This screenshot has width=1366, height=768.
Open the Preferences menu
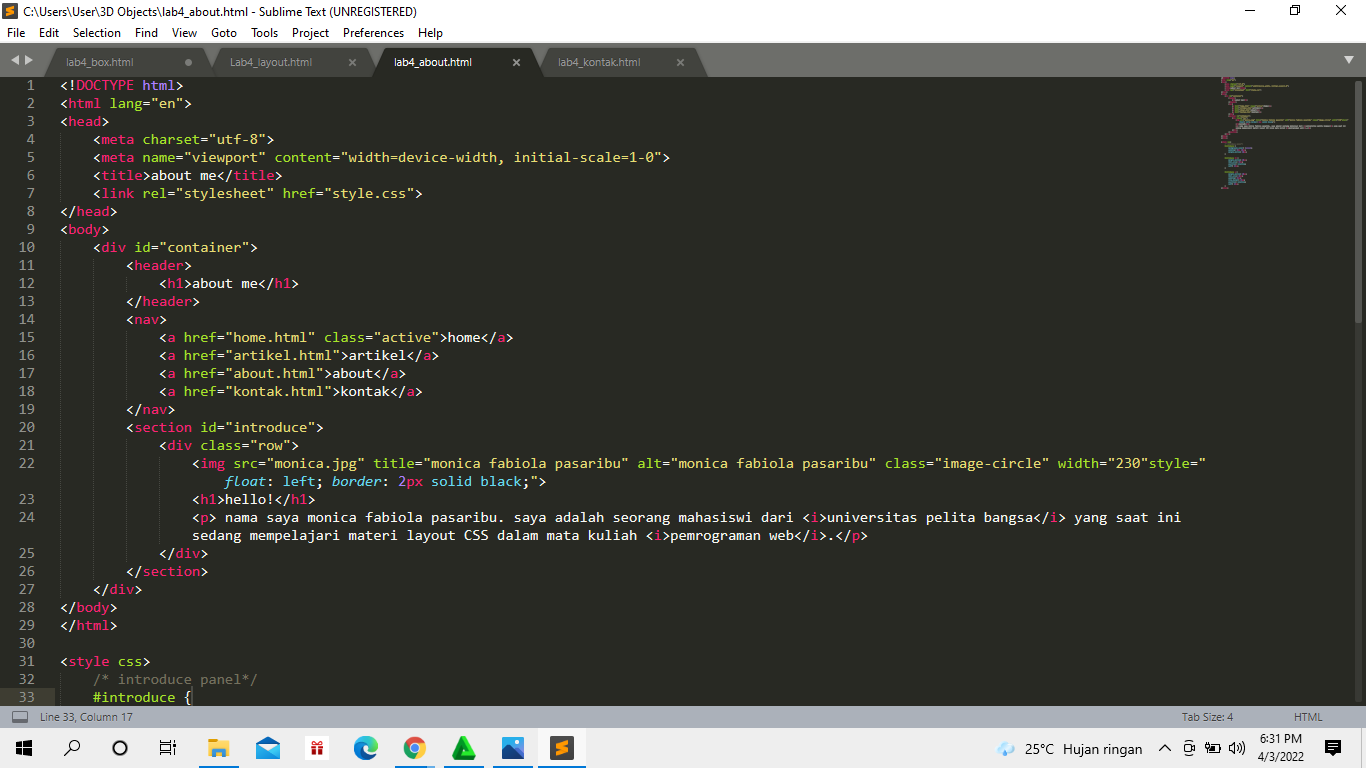point(373,32)
